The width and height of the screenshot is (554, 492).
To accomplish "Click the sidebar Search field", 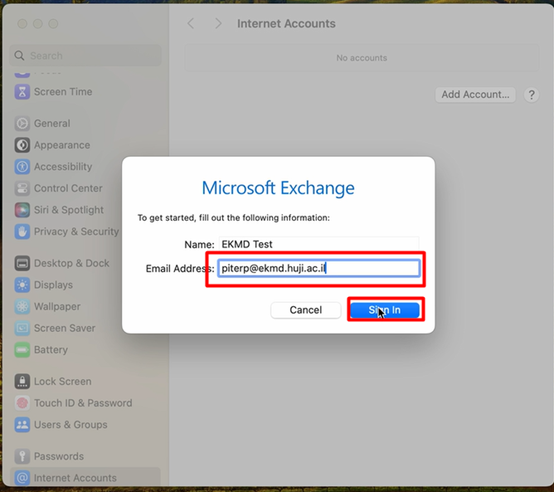I will click(x=85, y=55).
